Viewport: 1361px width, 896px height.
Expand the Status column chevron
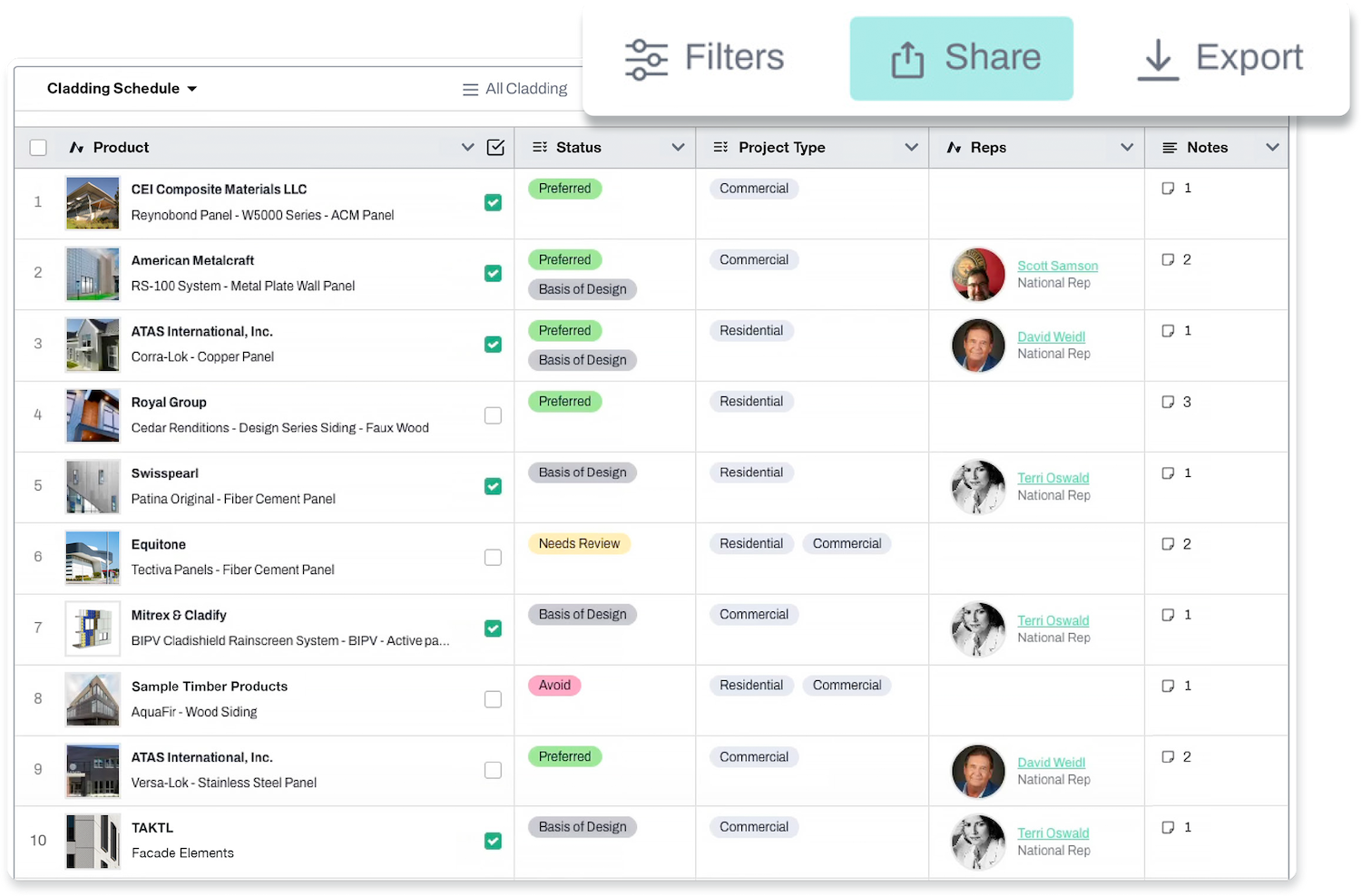click(678, 148)
